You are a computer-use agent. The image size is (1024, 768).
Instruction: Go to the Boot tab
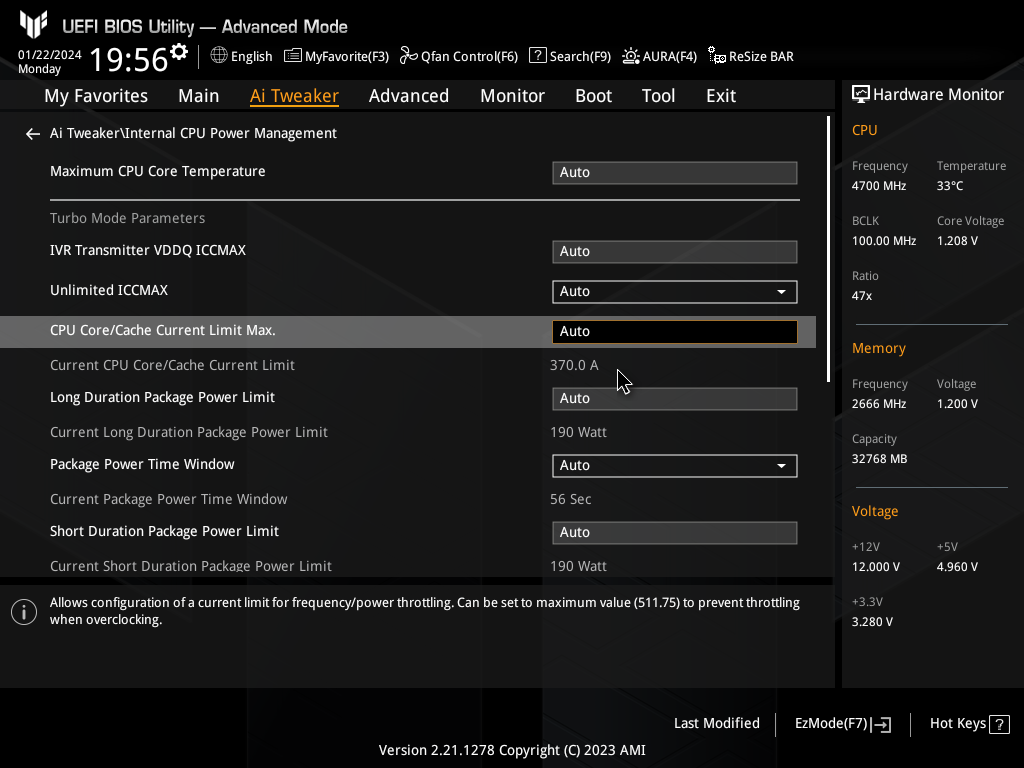pyautogui.click(x=593, y=96)
